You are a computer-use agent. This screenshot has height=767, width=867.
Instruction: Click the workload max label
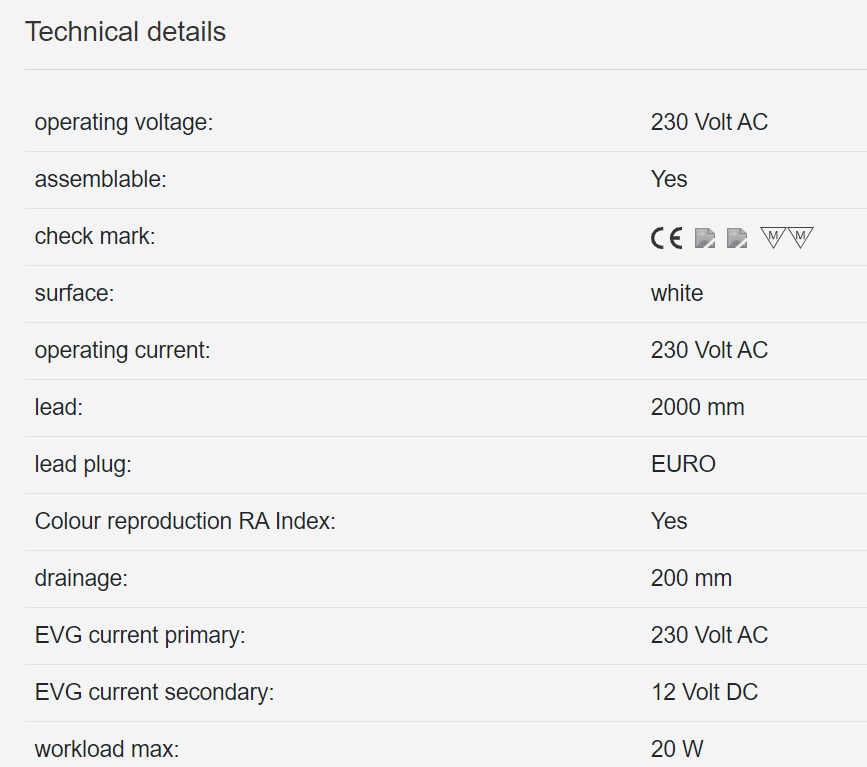[106, 749]
